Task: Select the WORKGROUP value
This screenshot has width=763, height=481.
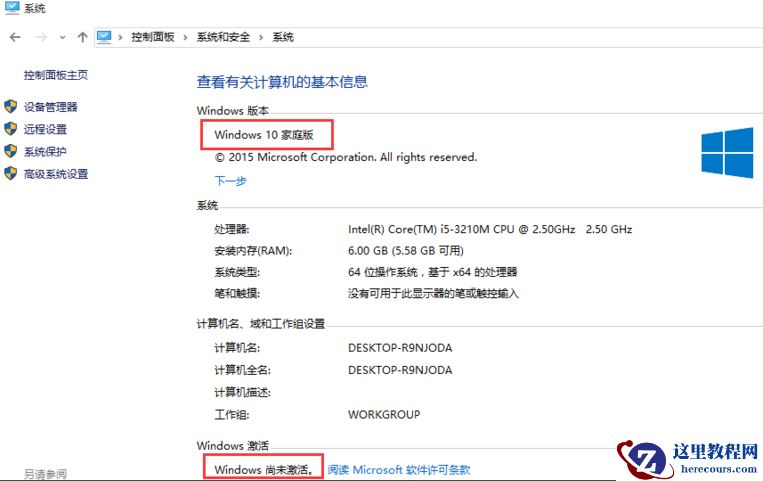Action: click(384, 414)
